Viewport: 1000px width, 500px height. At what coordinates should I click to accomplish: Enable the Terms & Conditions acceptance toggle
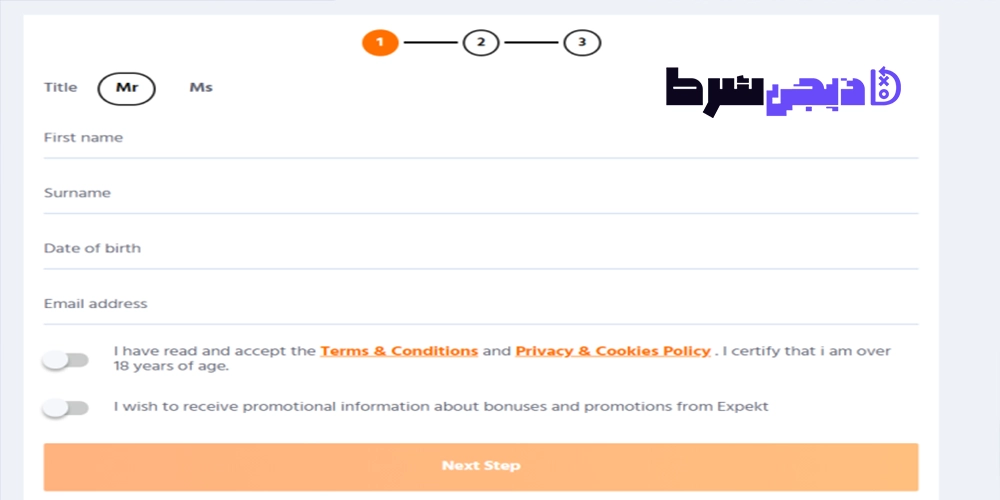tap(65, 360)
